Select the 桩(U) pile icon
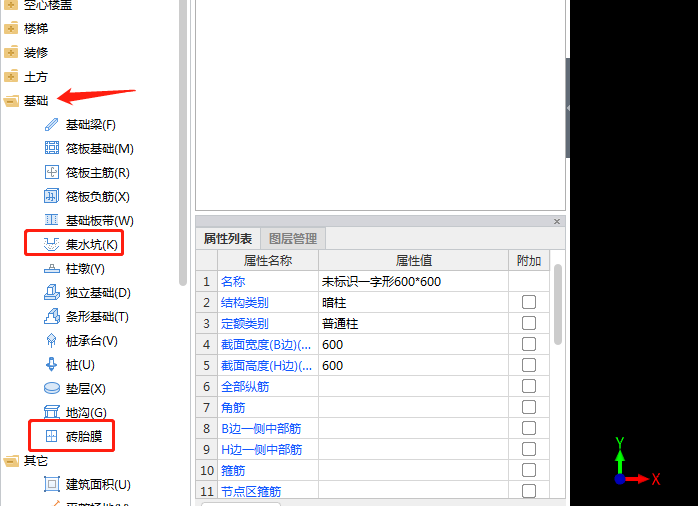 52,364
